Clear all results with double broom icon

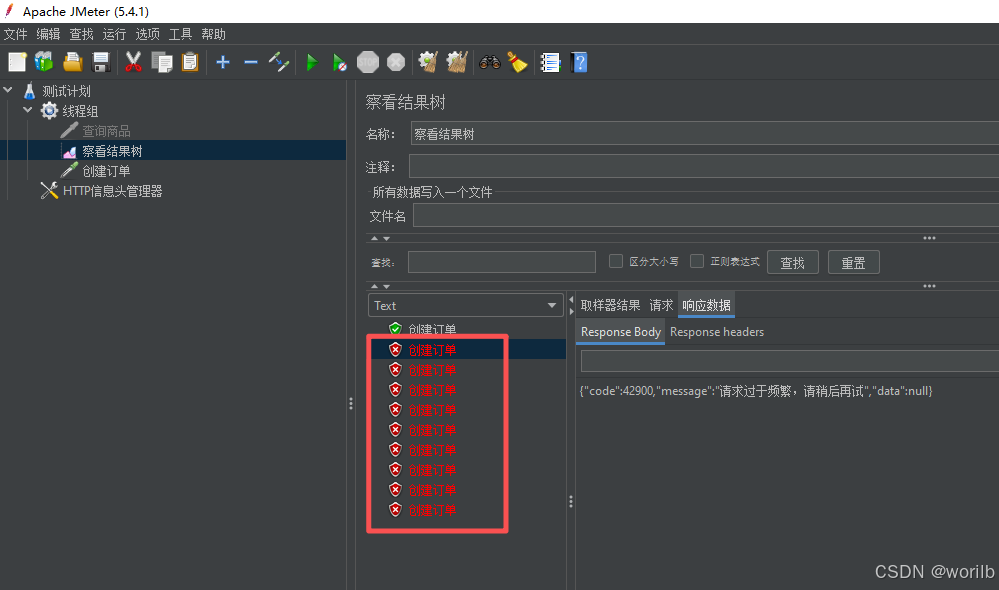click(457, 62)
